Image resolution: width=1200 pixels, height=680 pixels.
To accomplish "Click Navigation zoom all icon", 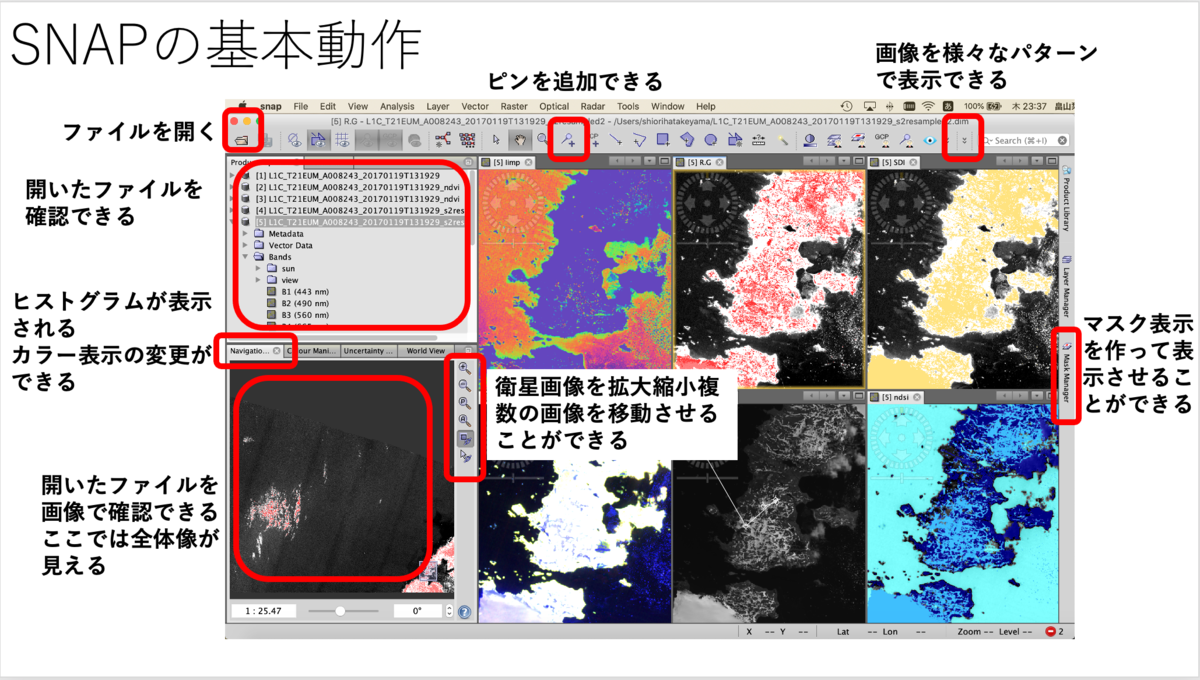I will click(x=464, y=421).
